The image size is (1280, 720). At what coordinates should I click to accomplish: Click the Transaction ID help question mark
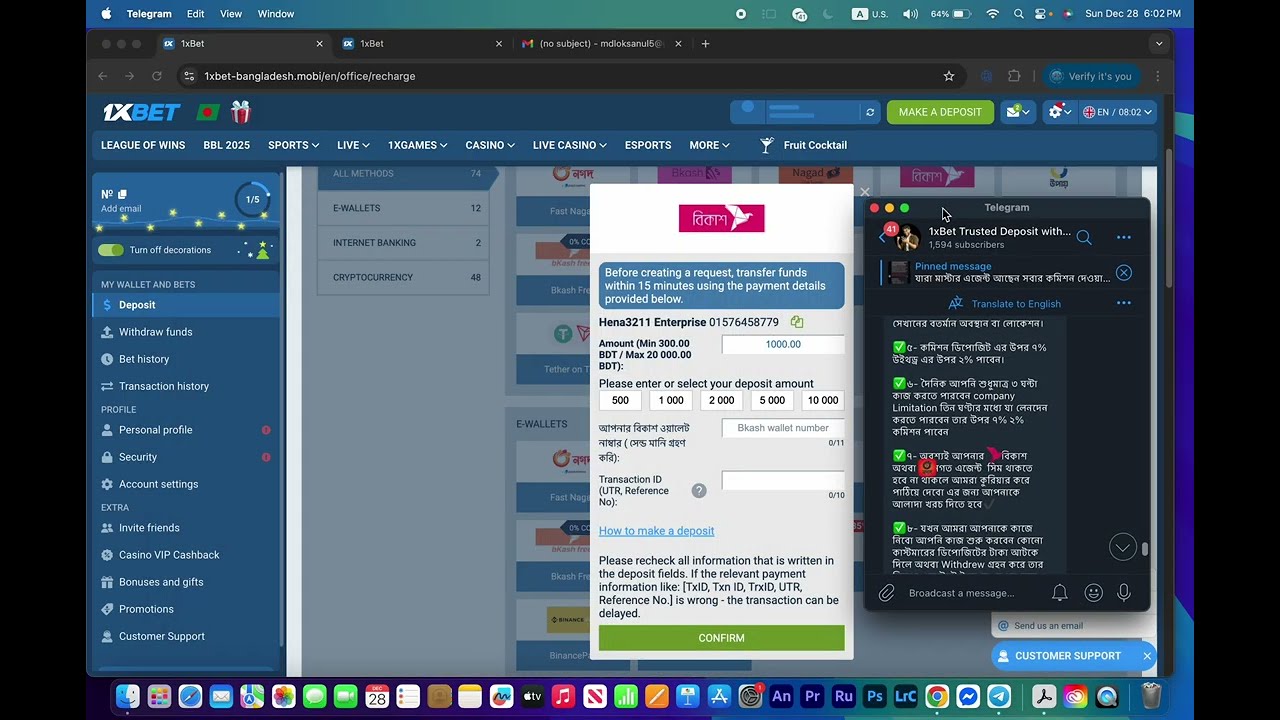[699, 490]
